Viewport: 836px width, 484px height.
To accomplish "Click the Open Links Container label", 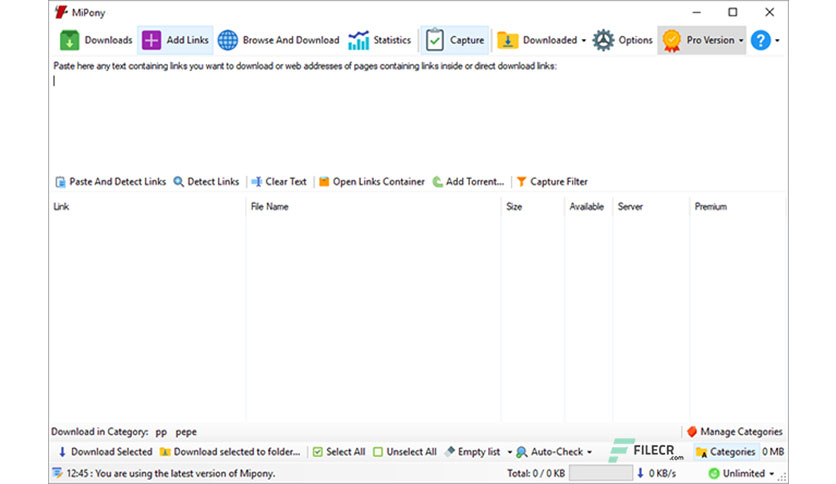I will [x=379, y=182].
